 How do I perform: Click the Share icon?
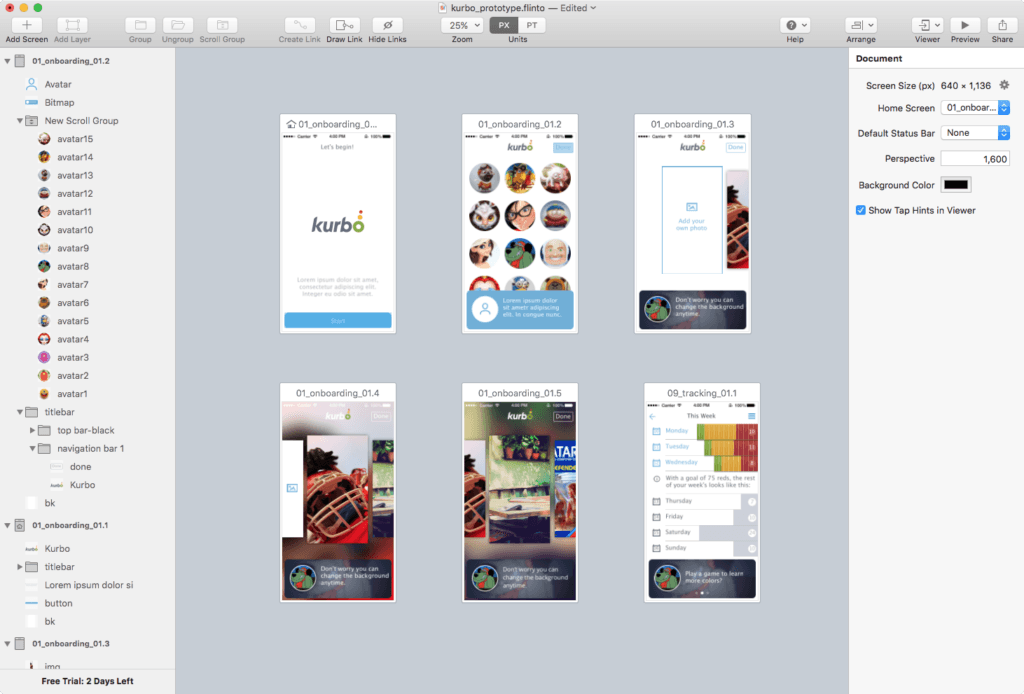(1002, 25)
